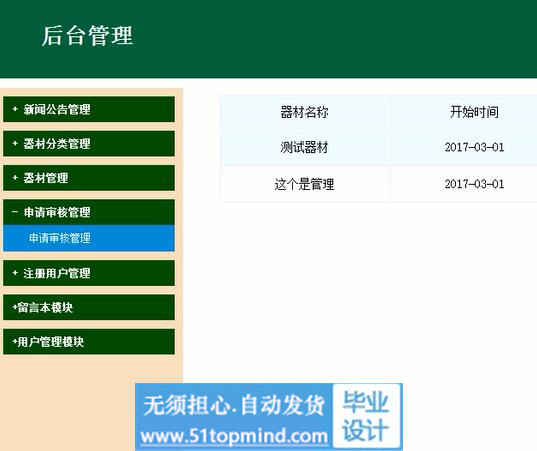
Task: Click the 后台管理 header title
Action: 87,36
